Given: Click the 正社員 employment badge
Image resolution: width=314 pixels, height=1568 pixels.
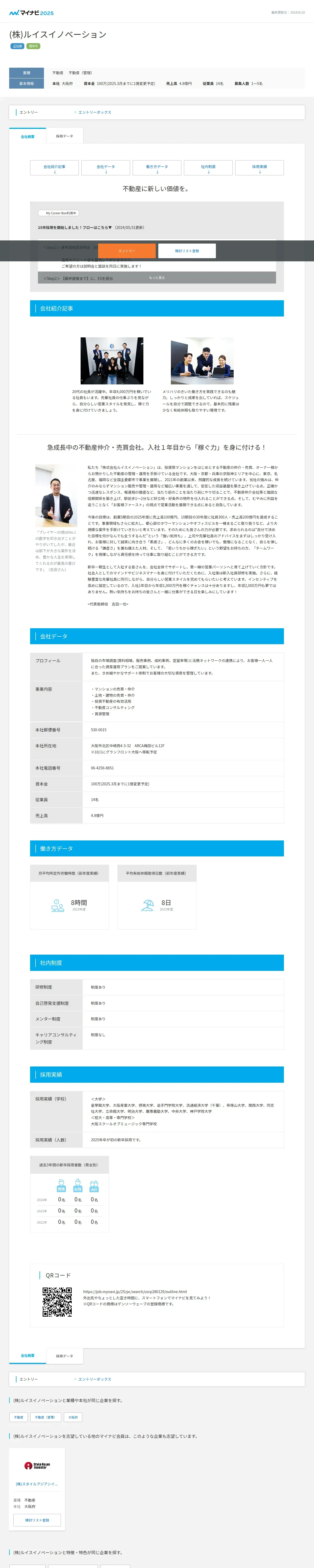Looking at the screenshot, I should click(17, 46).
